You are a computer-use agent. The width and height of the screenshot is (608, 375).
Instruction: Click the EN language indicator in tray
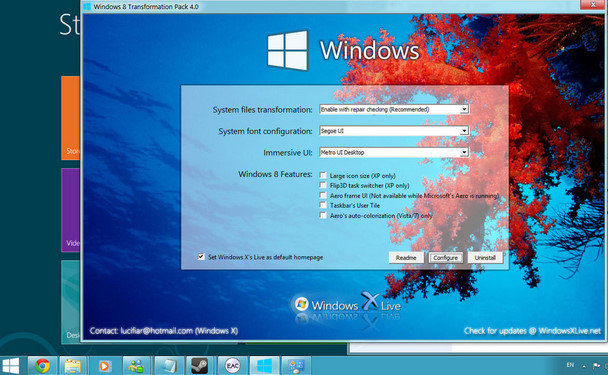[x=570, y=365]
